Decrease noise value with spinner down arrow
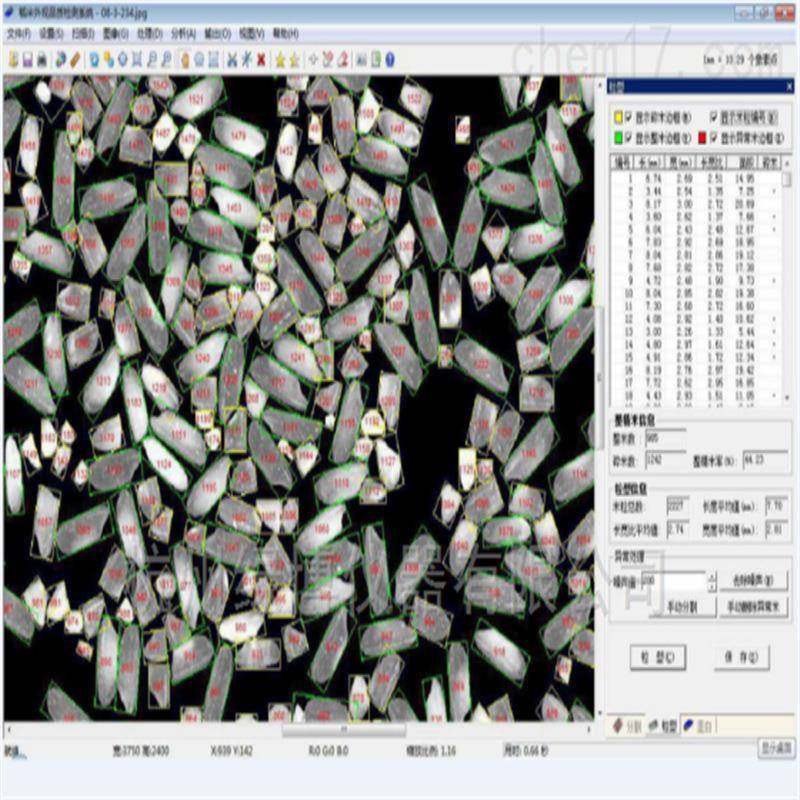 tap(712, 586)
